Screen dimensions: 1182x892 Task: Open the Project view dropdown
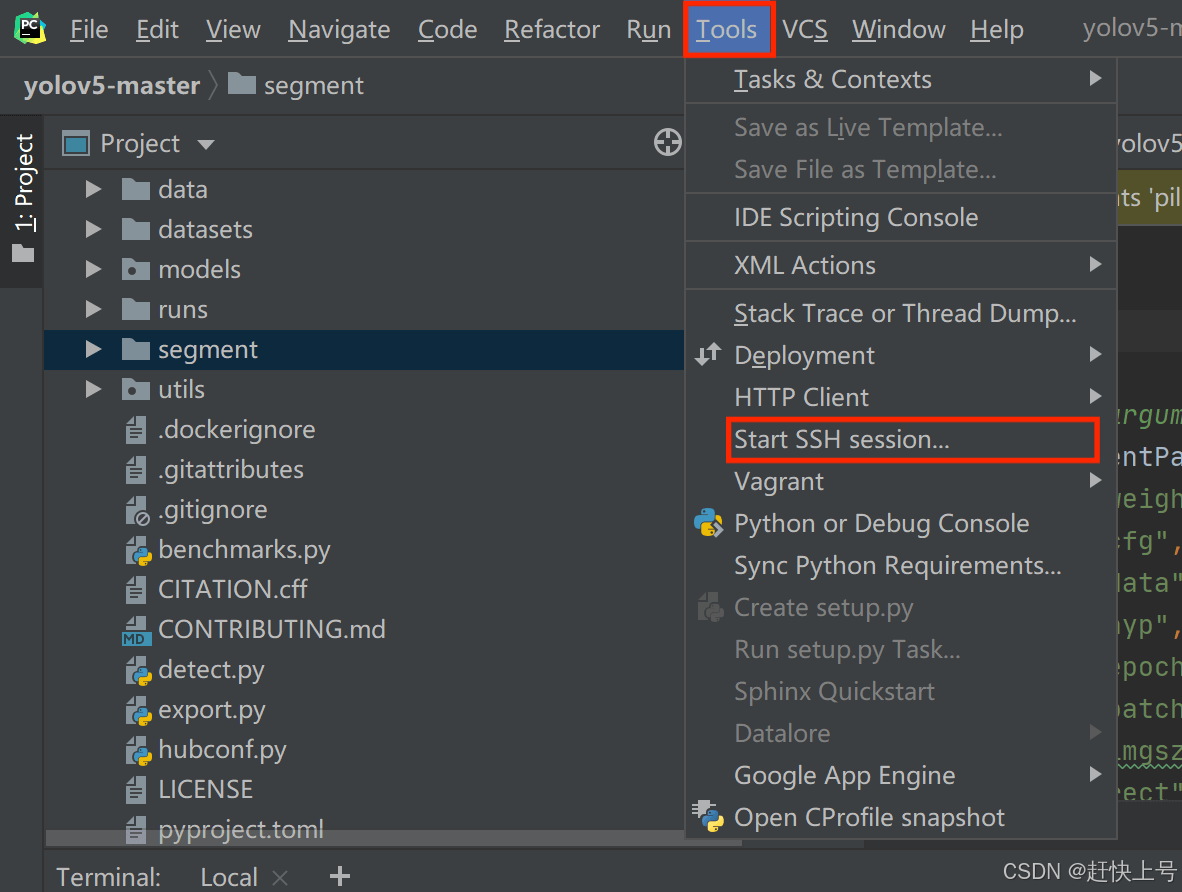click(206, 144)
